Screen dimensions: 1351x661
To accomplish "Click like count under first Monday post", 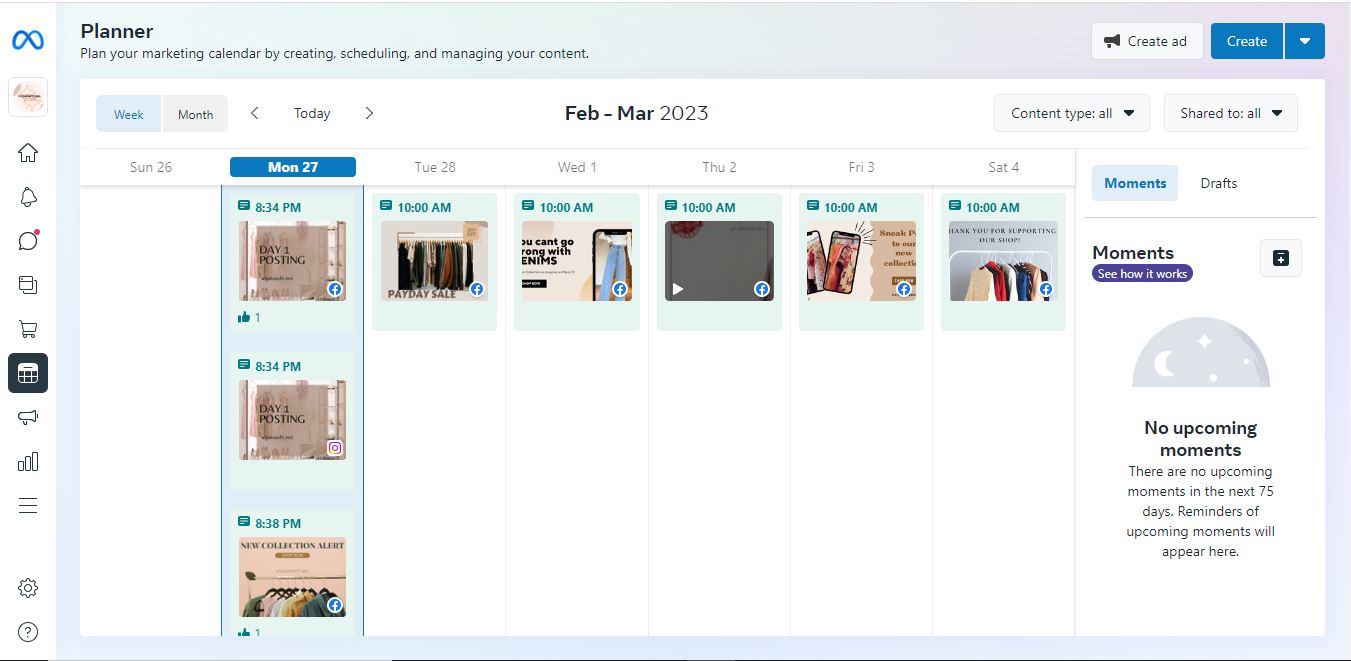I will pos(249,317).
